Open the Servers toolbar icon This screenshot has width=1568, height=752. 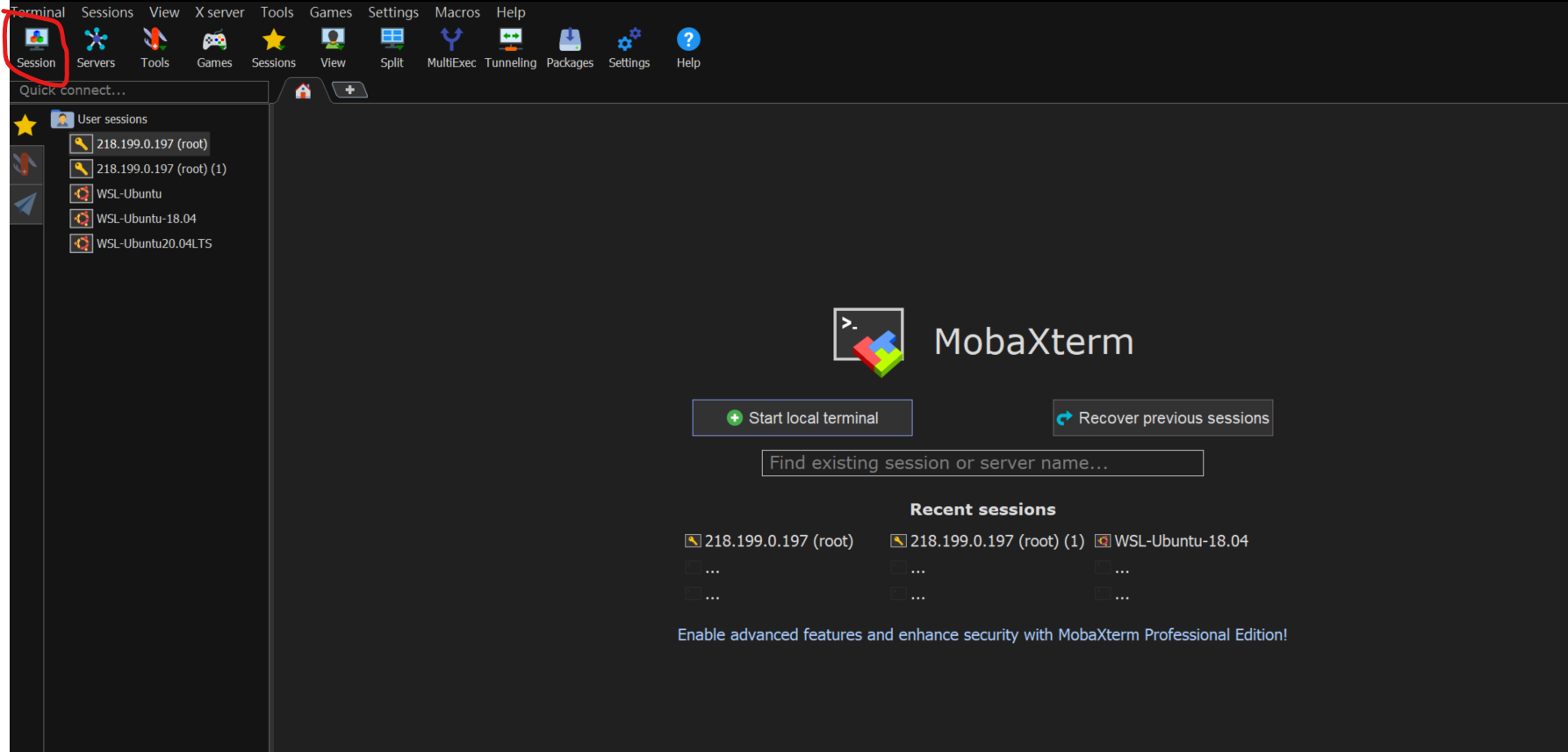[96, 47]
